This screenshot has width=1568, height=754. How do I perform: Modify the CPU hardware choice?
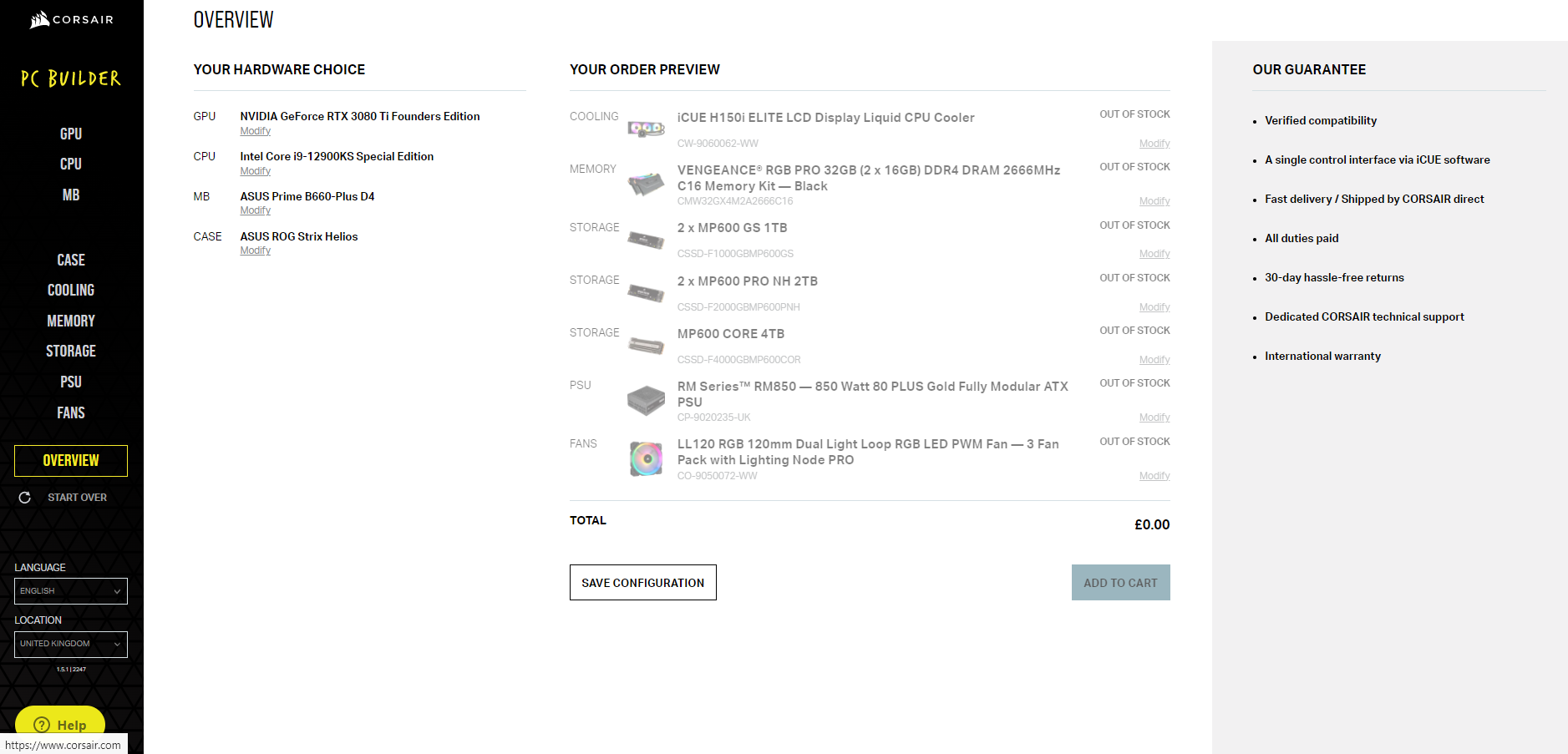pos(256,171)
